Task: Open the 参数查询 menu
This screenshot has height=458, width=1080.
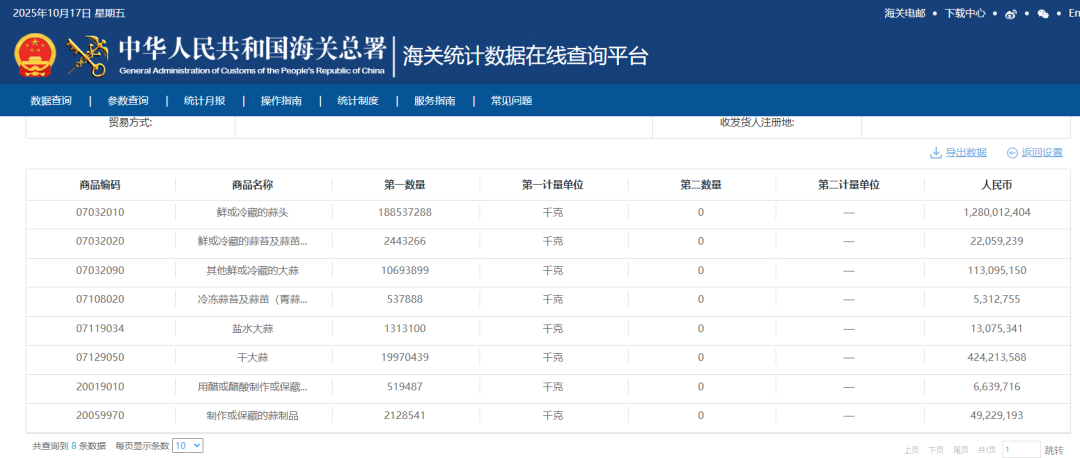Action: [128, 101]
